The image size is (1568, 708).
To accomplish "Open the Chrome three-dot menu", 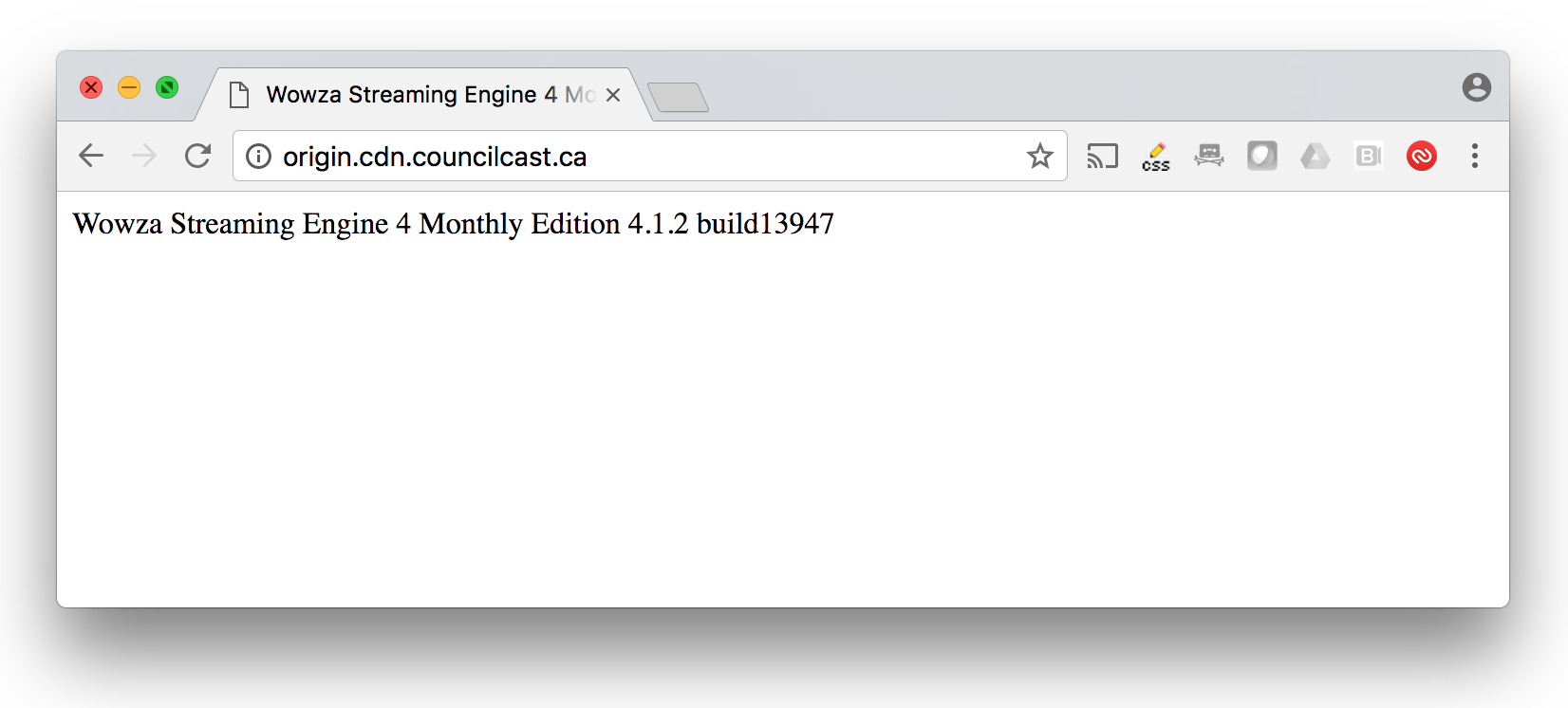I will coord(1475,156).
